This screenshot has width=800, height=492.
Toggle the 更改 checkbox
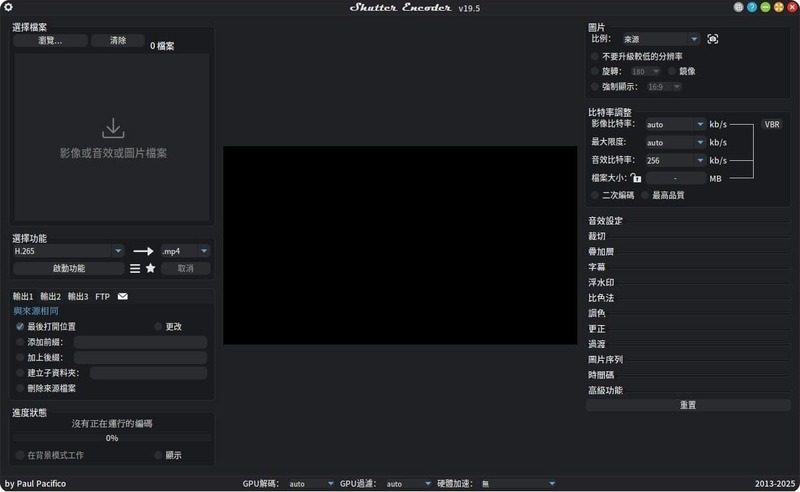pos(158,327)
